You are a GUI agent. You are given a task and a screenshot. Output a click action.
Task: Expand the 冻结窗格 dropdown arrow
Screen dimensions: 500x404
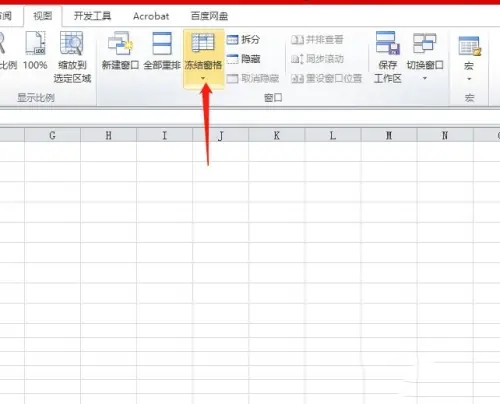point(203,79)
